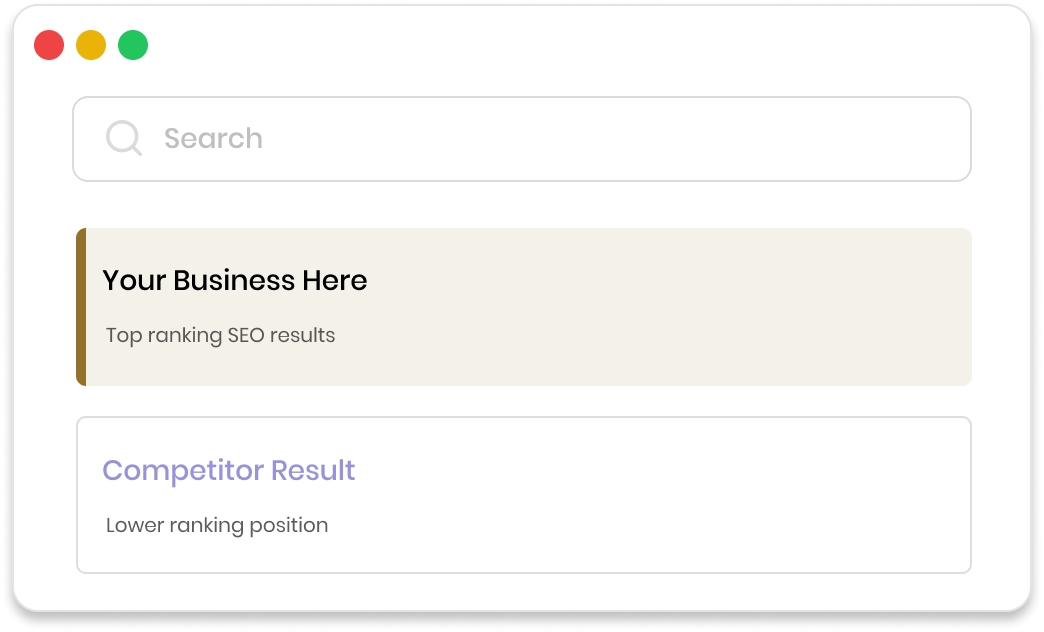Click the gold accent bar on top result
Image resolution: width=1044 pixels, height=632 pixels.
click(x=81, y=307)
